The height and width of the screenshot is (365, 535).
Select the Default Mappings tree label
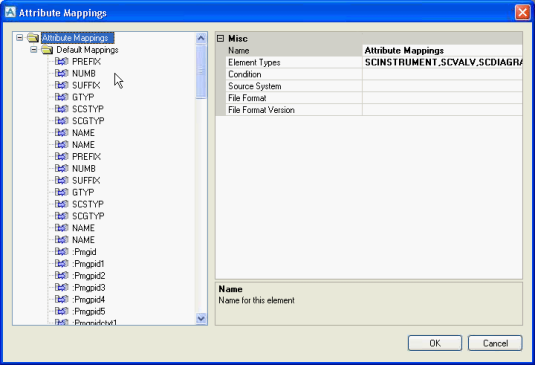click(87, 50)
